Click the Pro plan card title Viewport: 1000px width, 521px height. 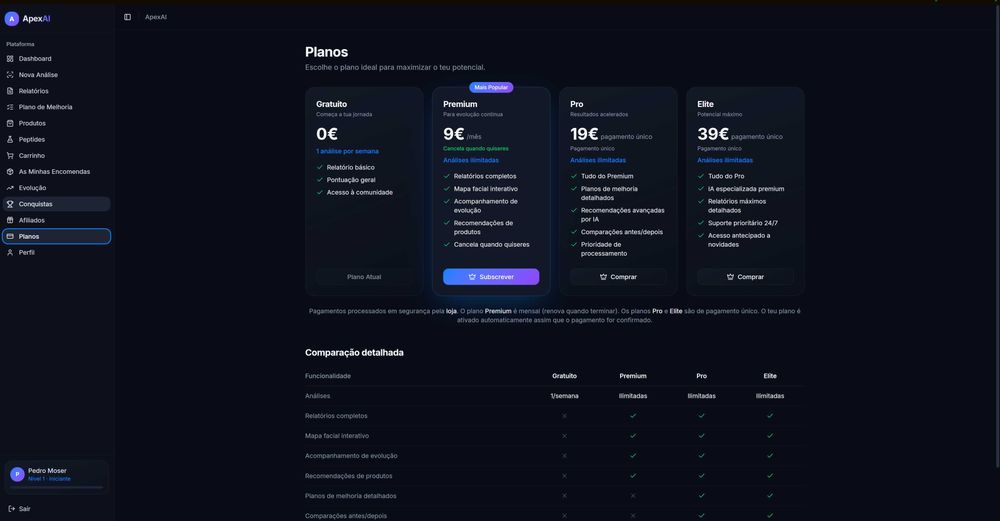(x=577, y=104)
